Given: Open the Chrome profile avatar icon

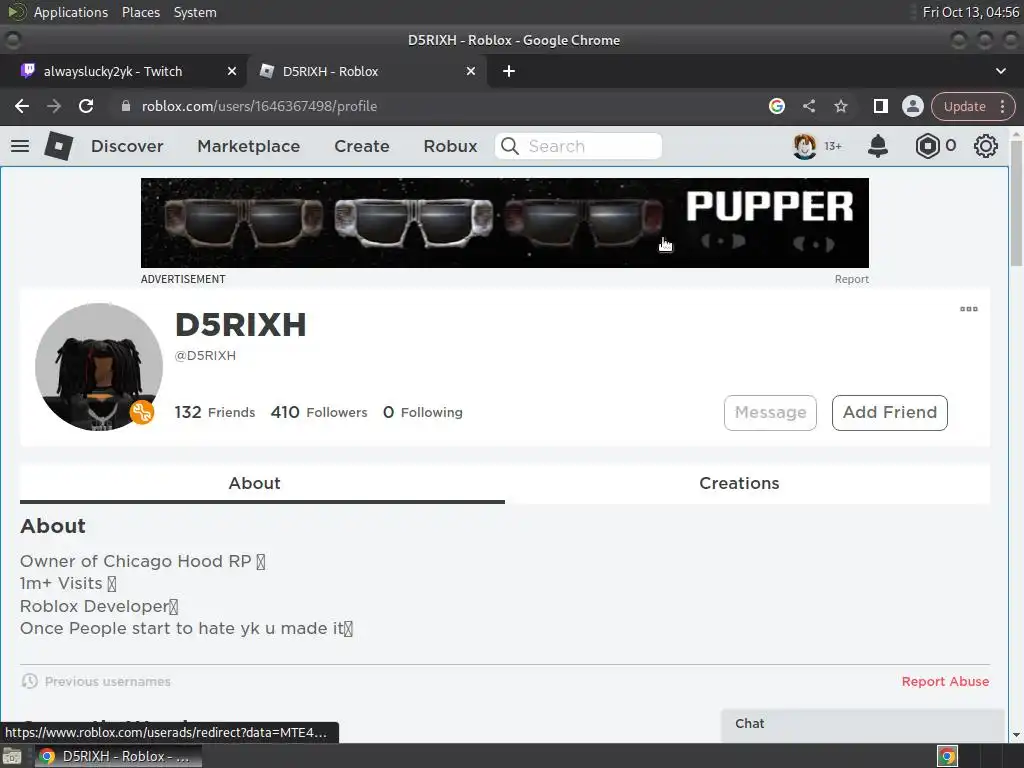Looking at the screenshot, I should (x=912, y=106).
